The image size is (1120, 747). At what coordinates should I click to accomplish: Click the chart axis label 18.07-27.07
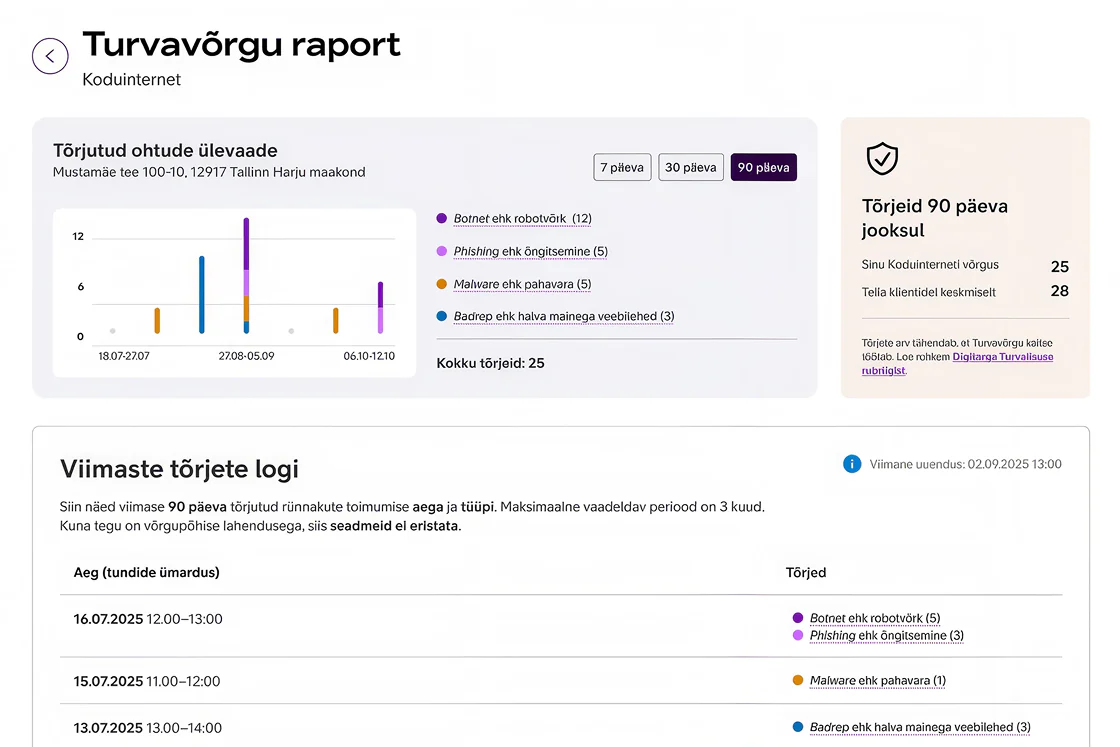coord(124,356)
